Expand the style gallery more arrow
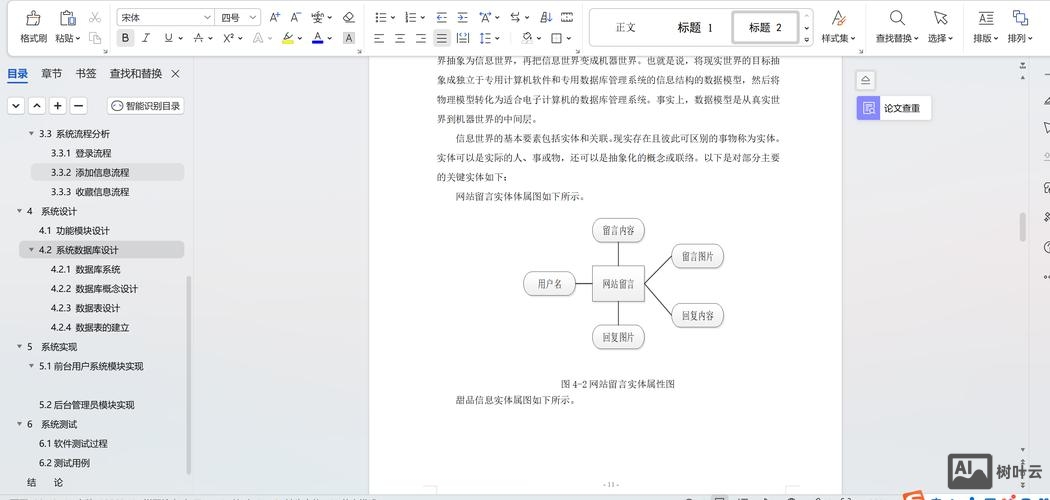 pyautogui.click(x=807, y=39)
